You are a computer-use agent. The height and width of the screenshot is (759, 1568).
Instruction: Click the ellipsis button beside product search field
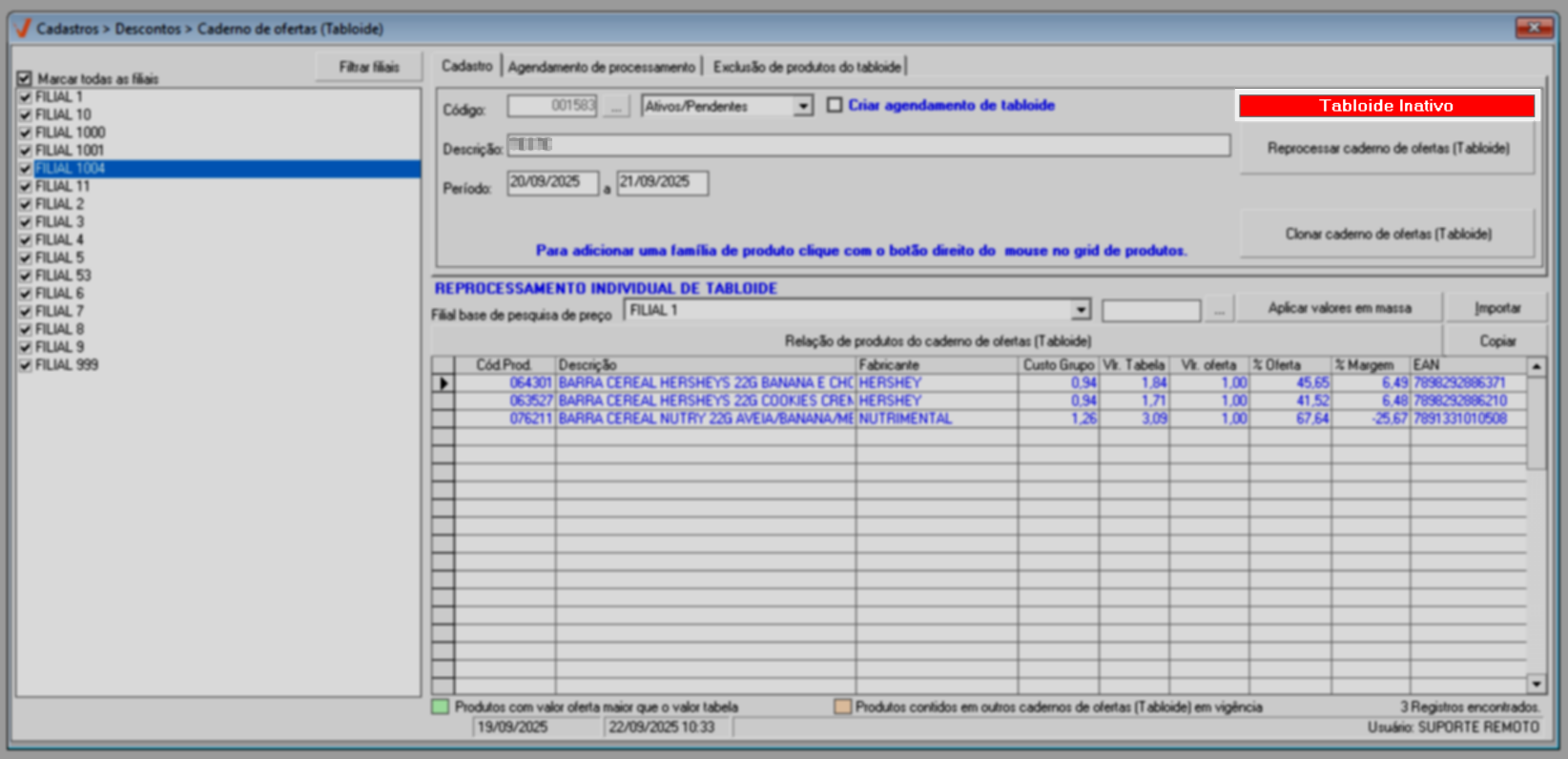[x=1219, y=311]
